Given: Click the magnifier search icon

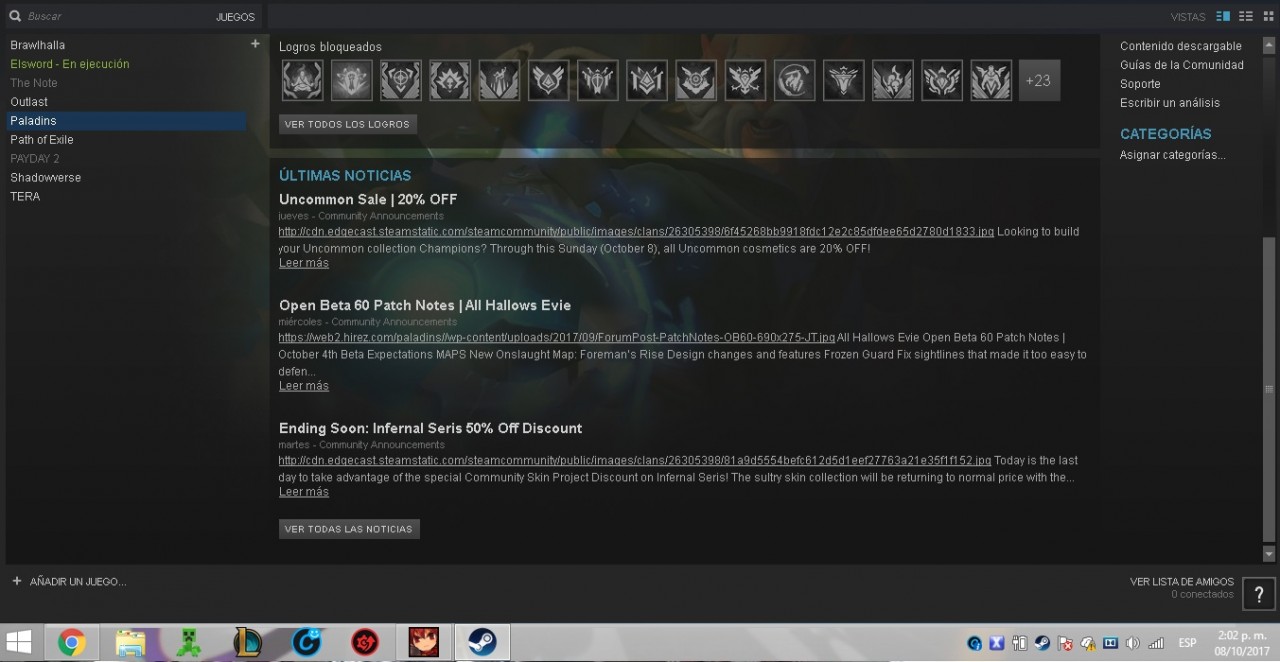Looking at the screenshot, I should (16, 16).
